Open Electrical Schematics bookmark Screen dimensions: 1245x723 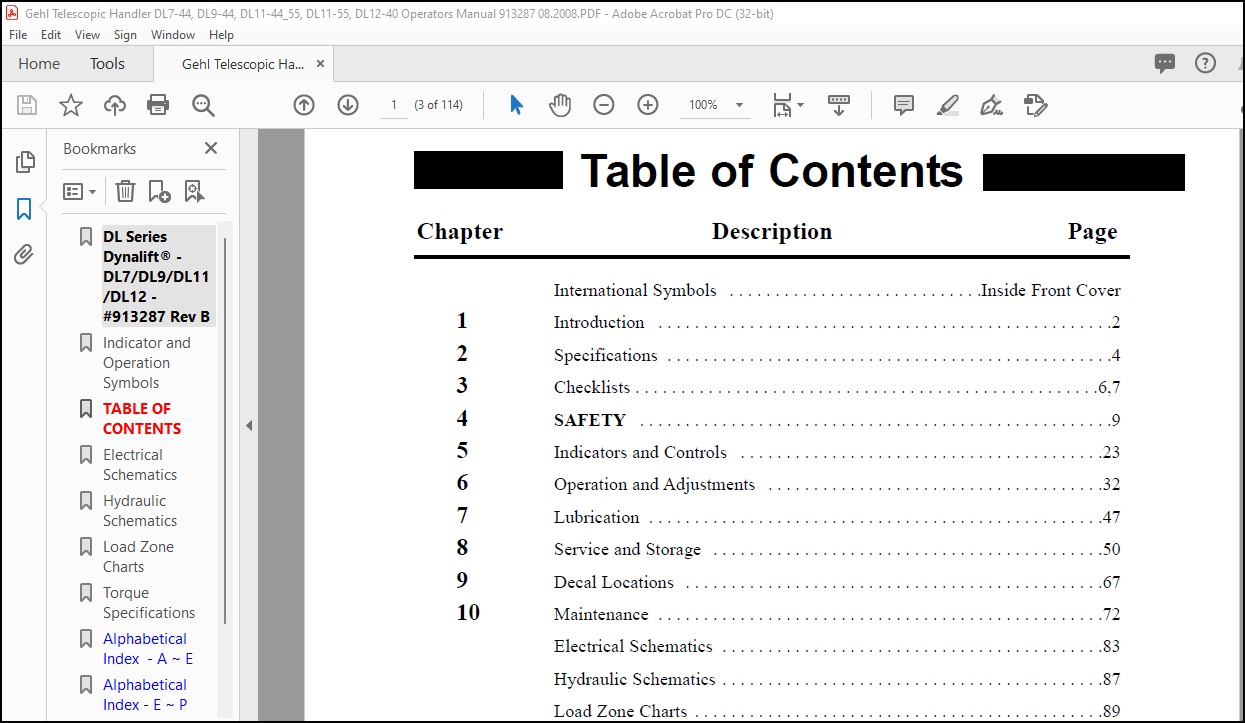140,465
